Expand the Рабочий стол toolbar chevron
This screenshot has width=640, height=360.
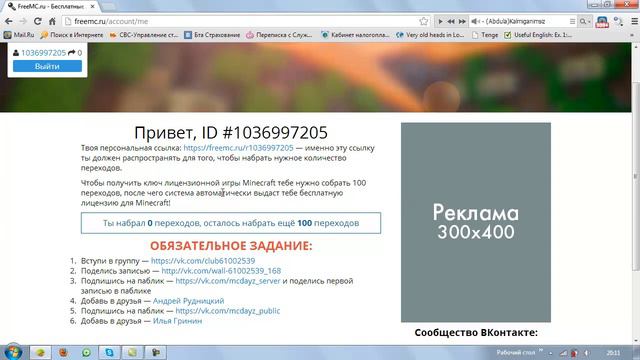tap(541, 351)
